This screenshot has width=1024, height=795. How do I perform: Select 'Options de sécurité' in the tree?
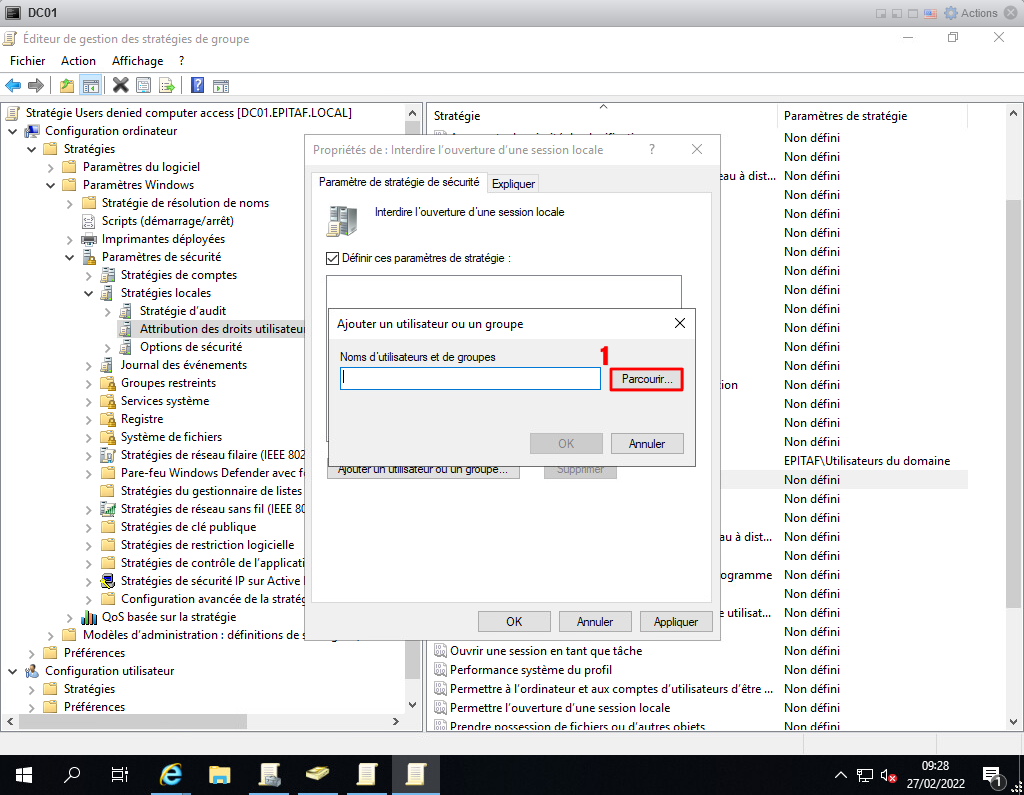tap(190, 347)
